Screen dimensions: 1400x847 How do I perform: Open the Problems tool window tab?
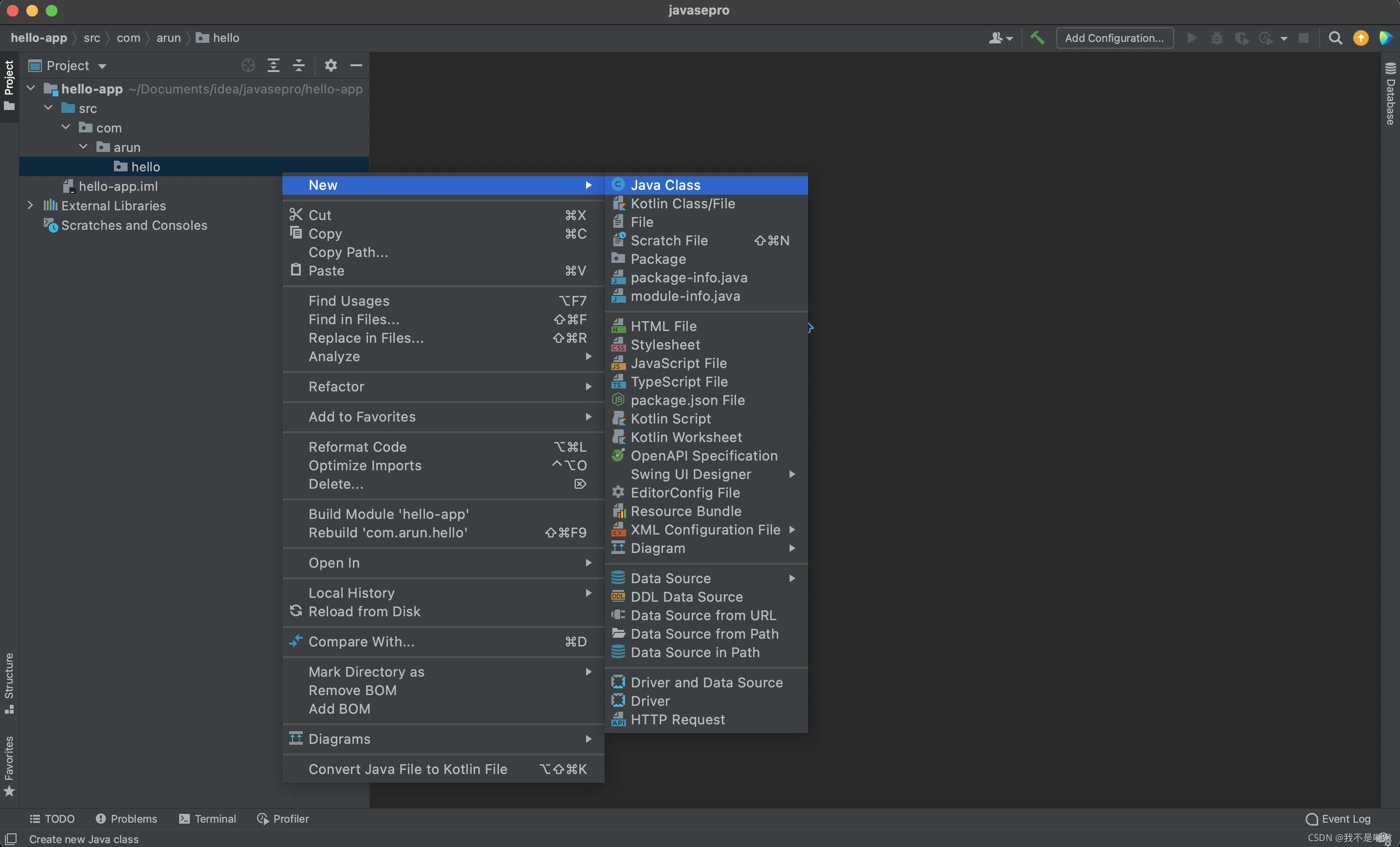pos(126,819)
